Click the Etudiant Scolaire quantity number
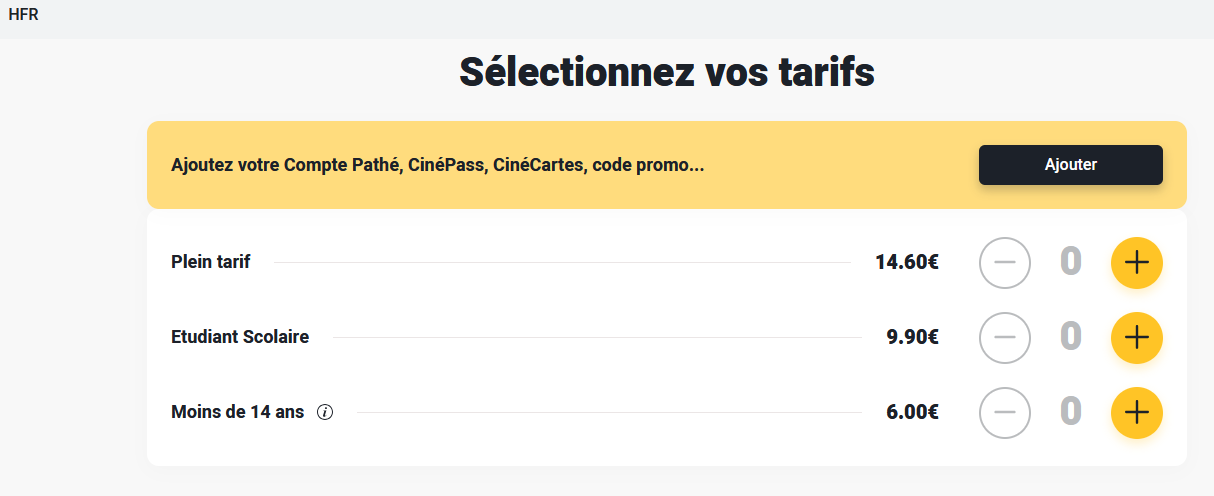Screen dimensions: 1214x496 click(x=1070, y=338)
